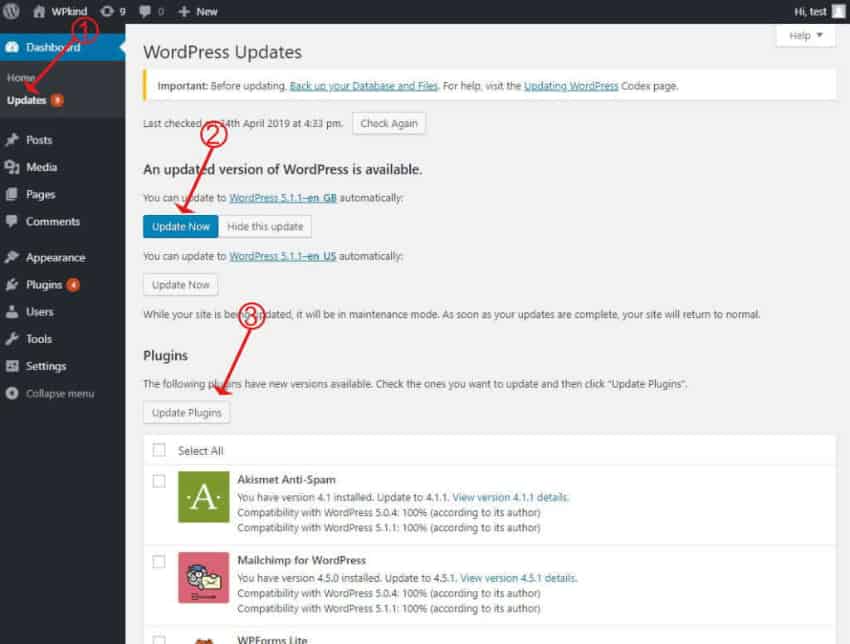Click the Posts pin icon
The width and height of the screenshot is (850, 644).
click(x=12, y=140)
